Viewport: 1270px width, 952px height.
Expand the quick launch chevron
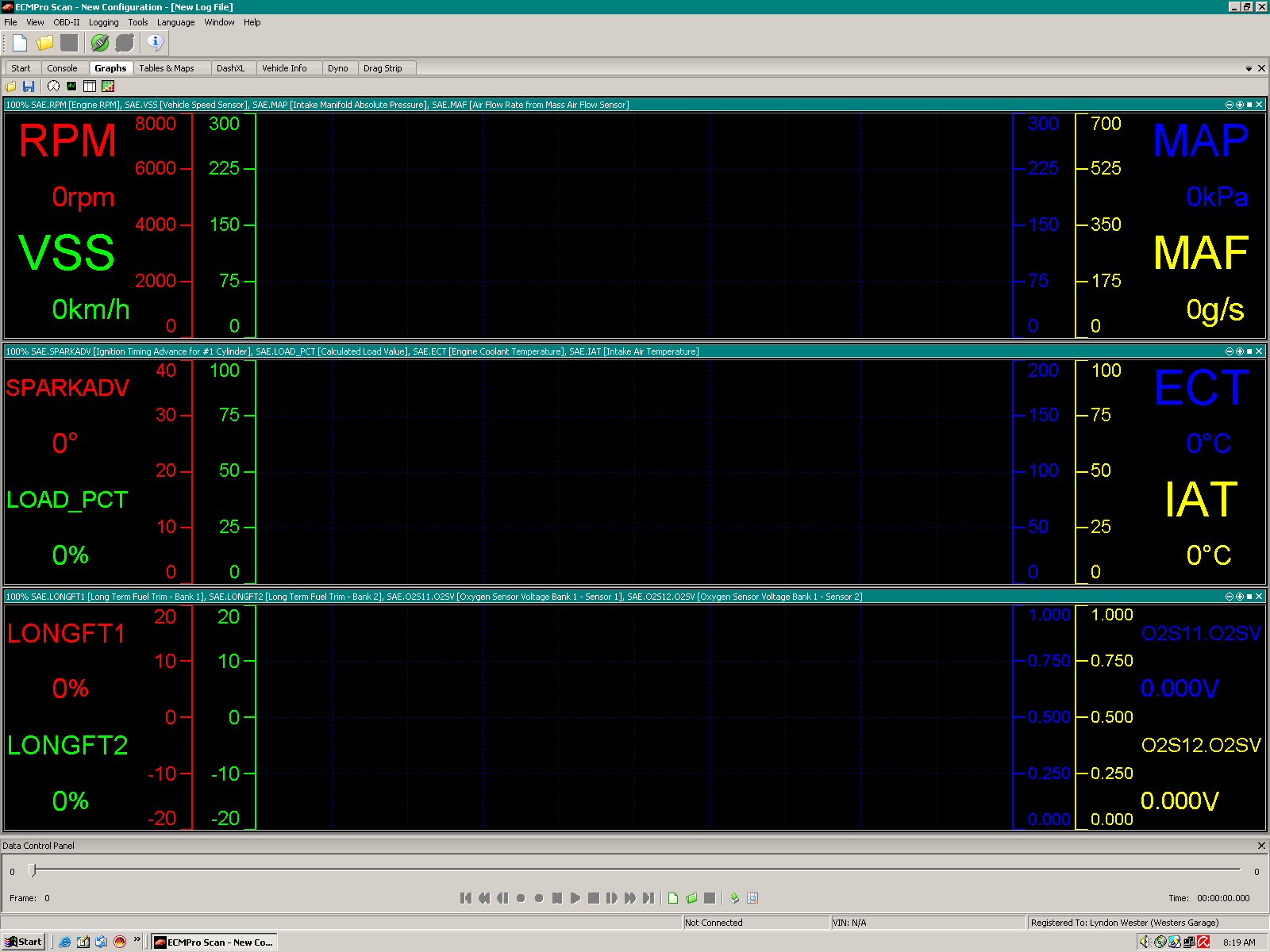[x=137, y=940]
